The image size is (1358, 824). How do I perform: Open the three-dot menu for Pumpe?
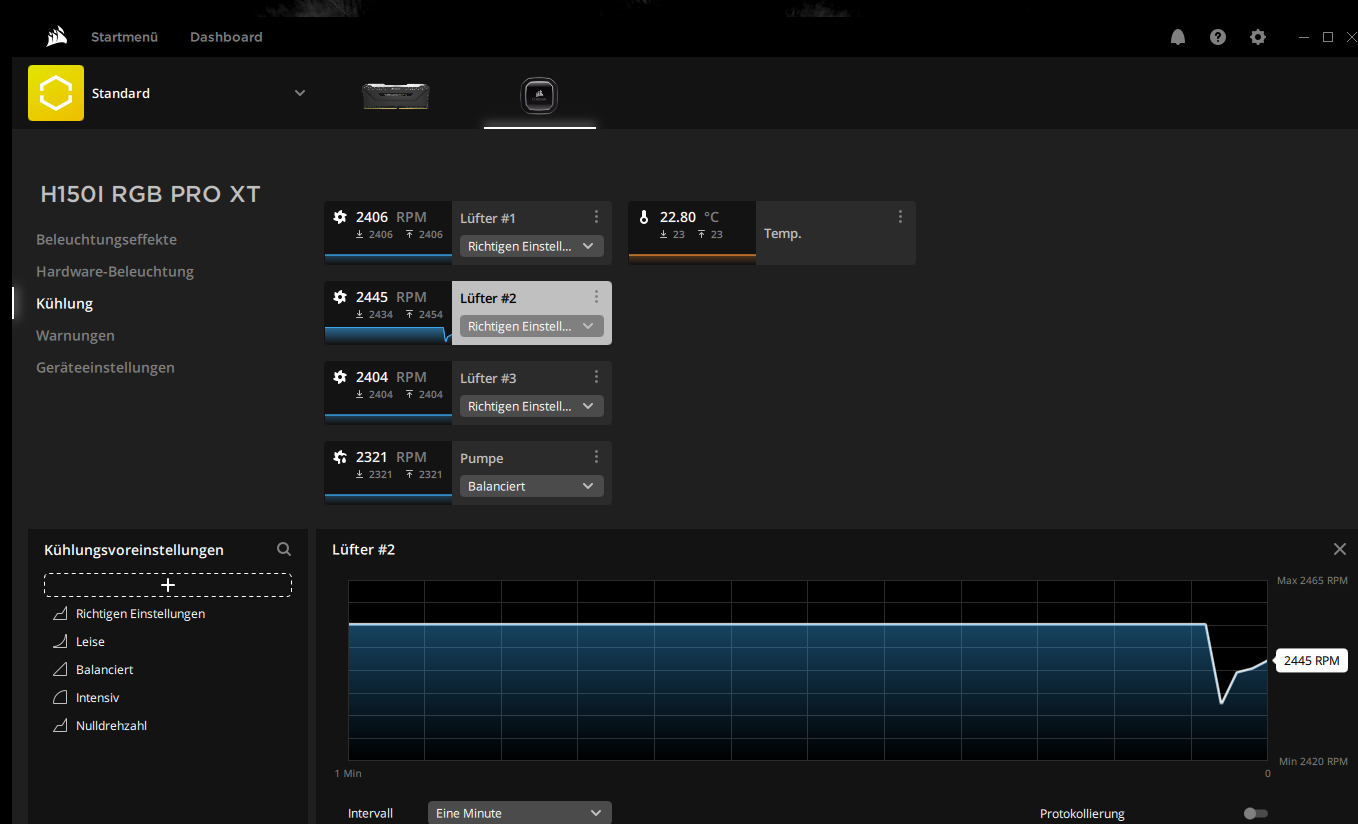coord(596,457)
